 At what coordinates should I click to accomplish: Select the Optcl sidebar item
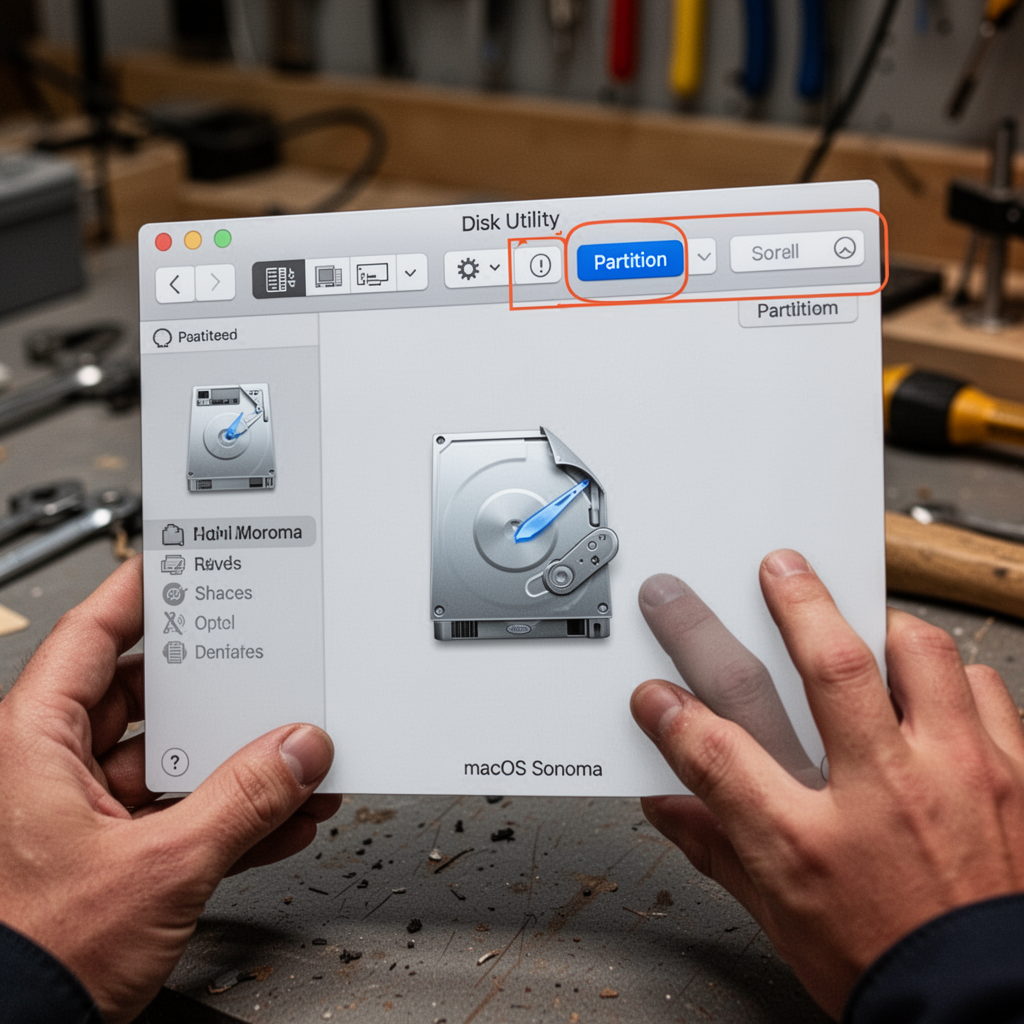(x=214, y=623)
